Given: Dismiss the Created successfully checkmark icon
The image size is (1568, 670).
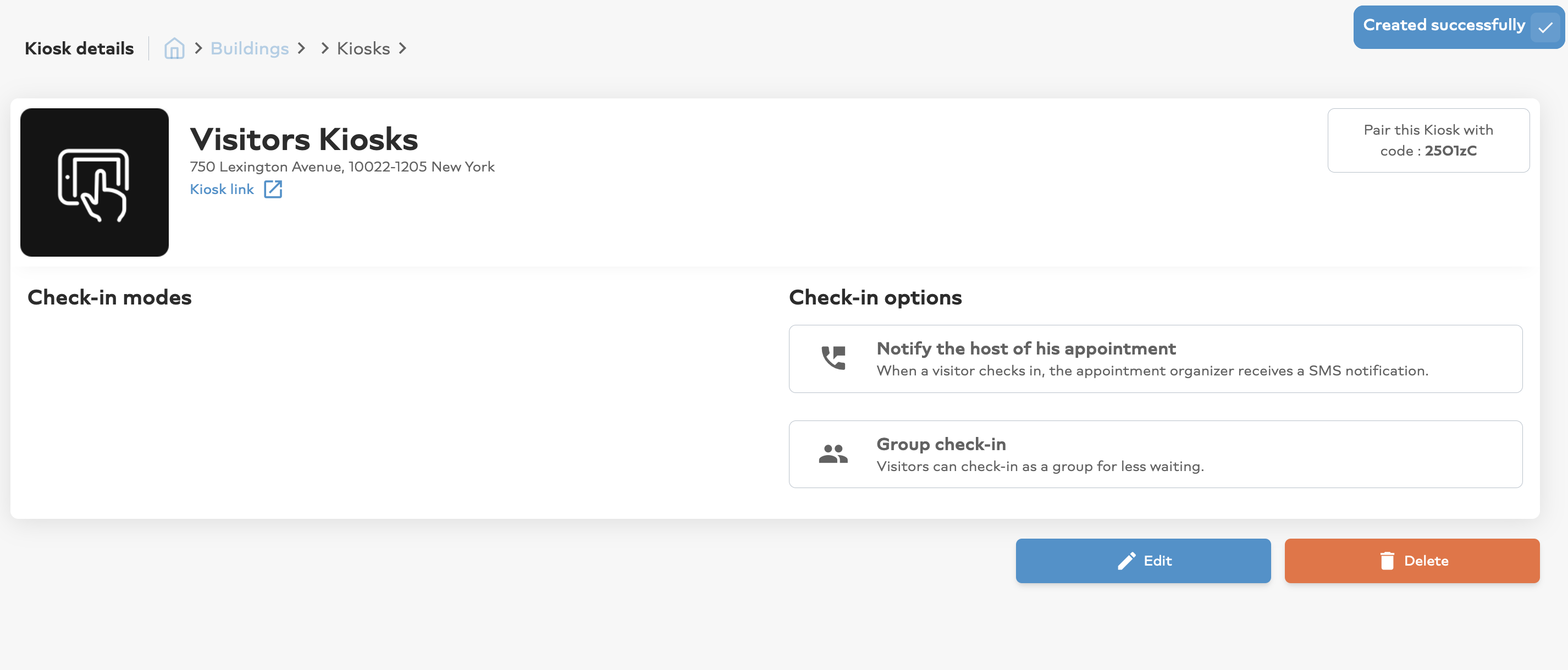Looking at the screenshot, I should tap(1545, 27).
